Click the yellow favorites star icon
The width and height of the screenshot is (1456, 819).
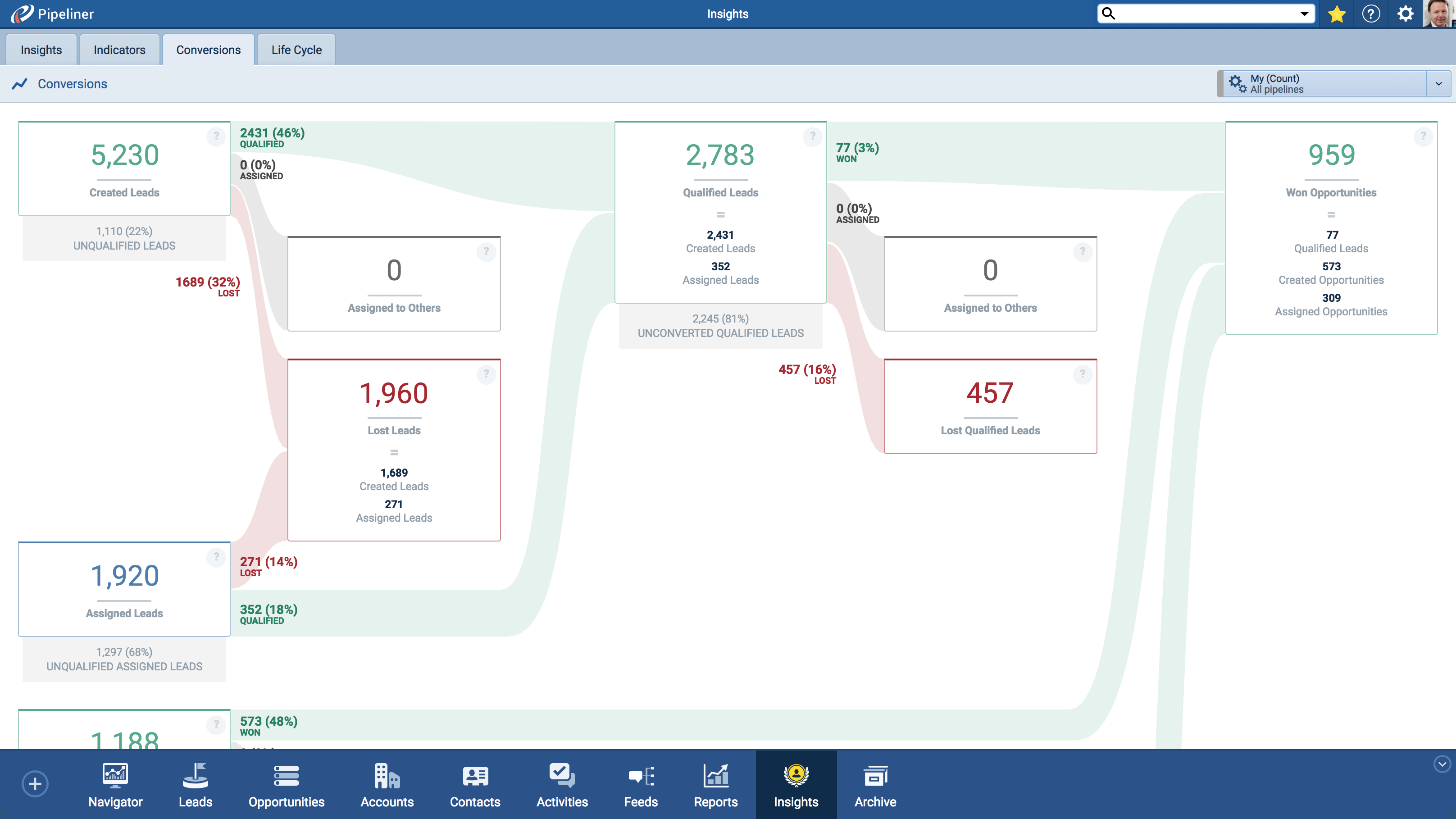[x=1337, y=14]
